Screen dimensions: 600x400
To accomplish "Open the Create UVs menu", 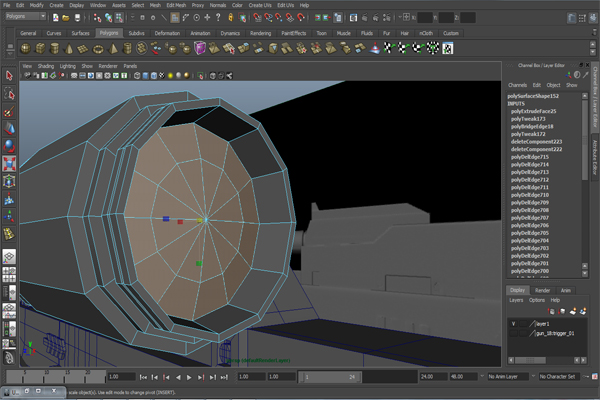I will 260,5.
